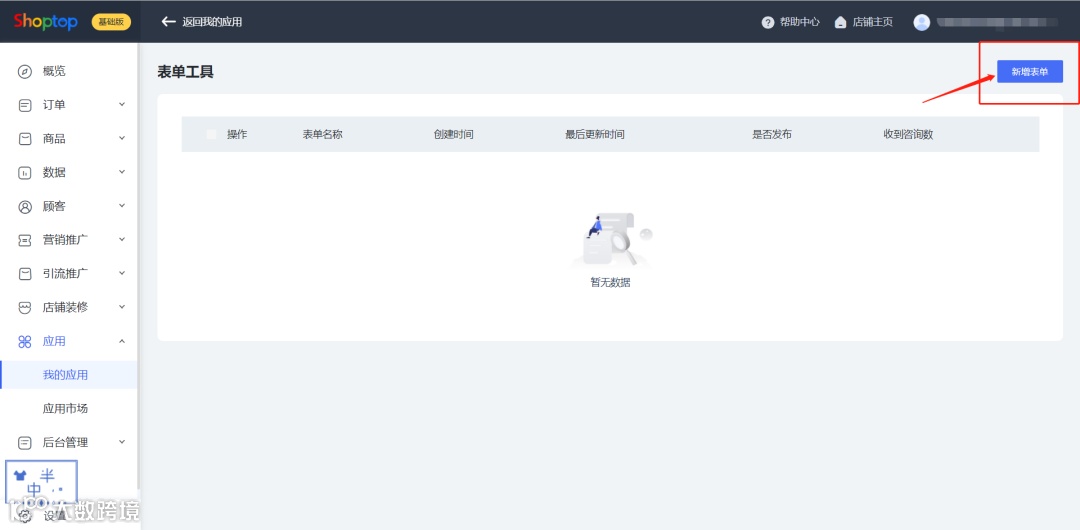The height and width of the screenshot is (530, 1080).
Task: Expand the 订单 submenu chevron
Action: pos(122,105)
